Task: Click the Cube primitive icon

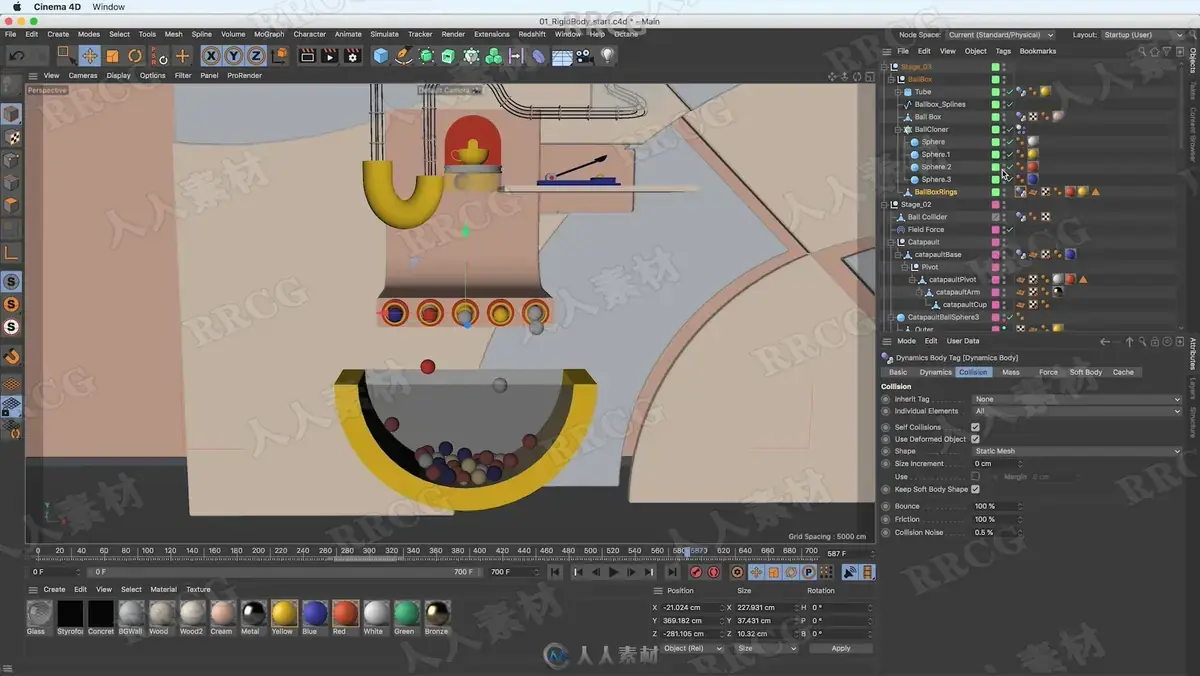Action: 381,56
